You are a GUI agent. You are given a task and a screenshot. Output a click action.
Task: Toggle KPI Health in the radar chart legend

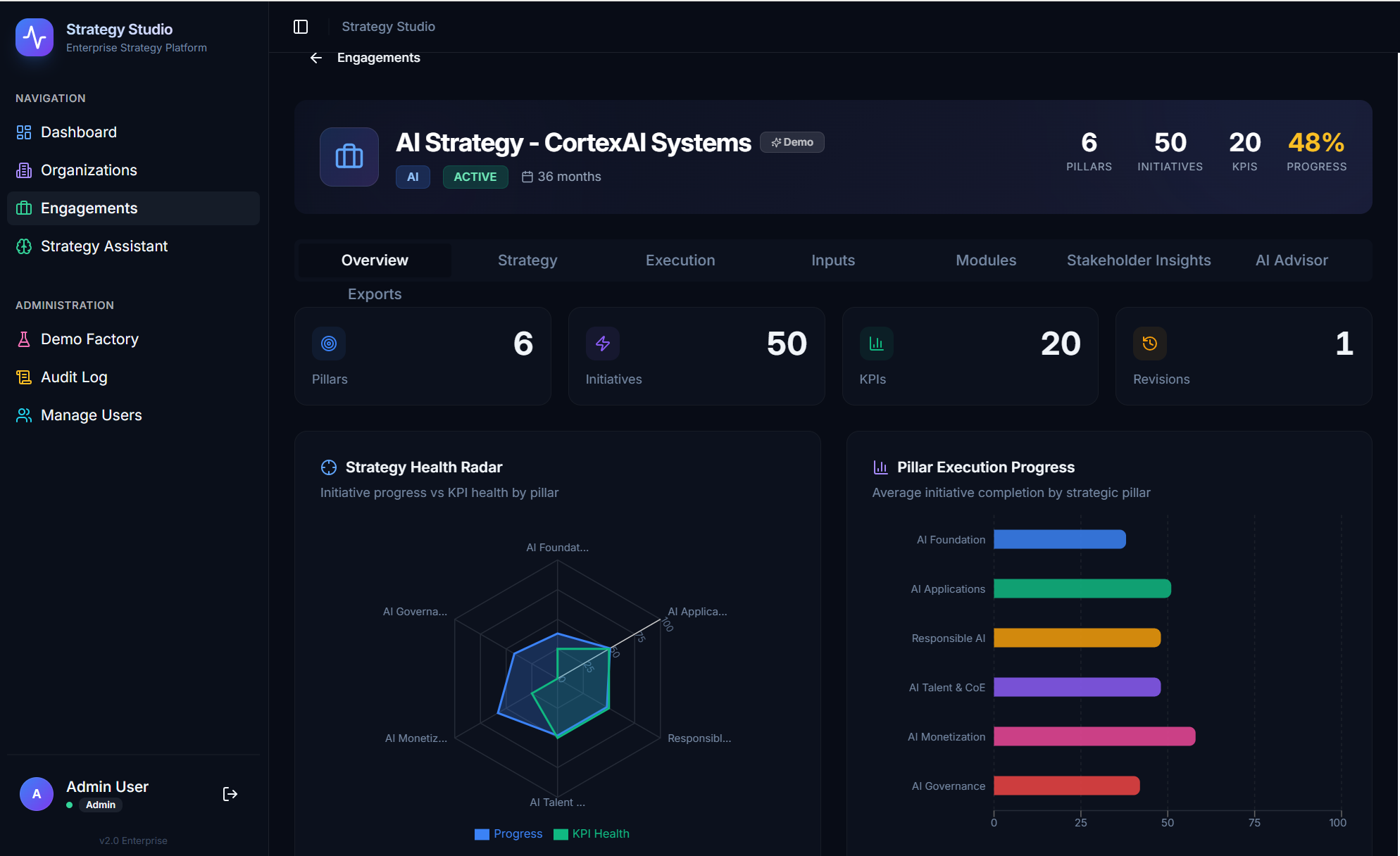click(x=592, y=833)
